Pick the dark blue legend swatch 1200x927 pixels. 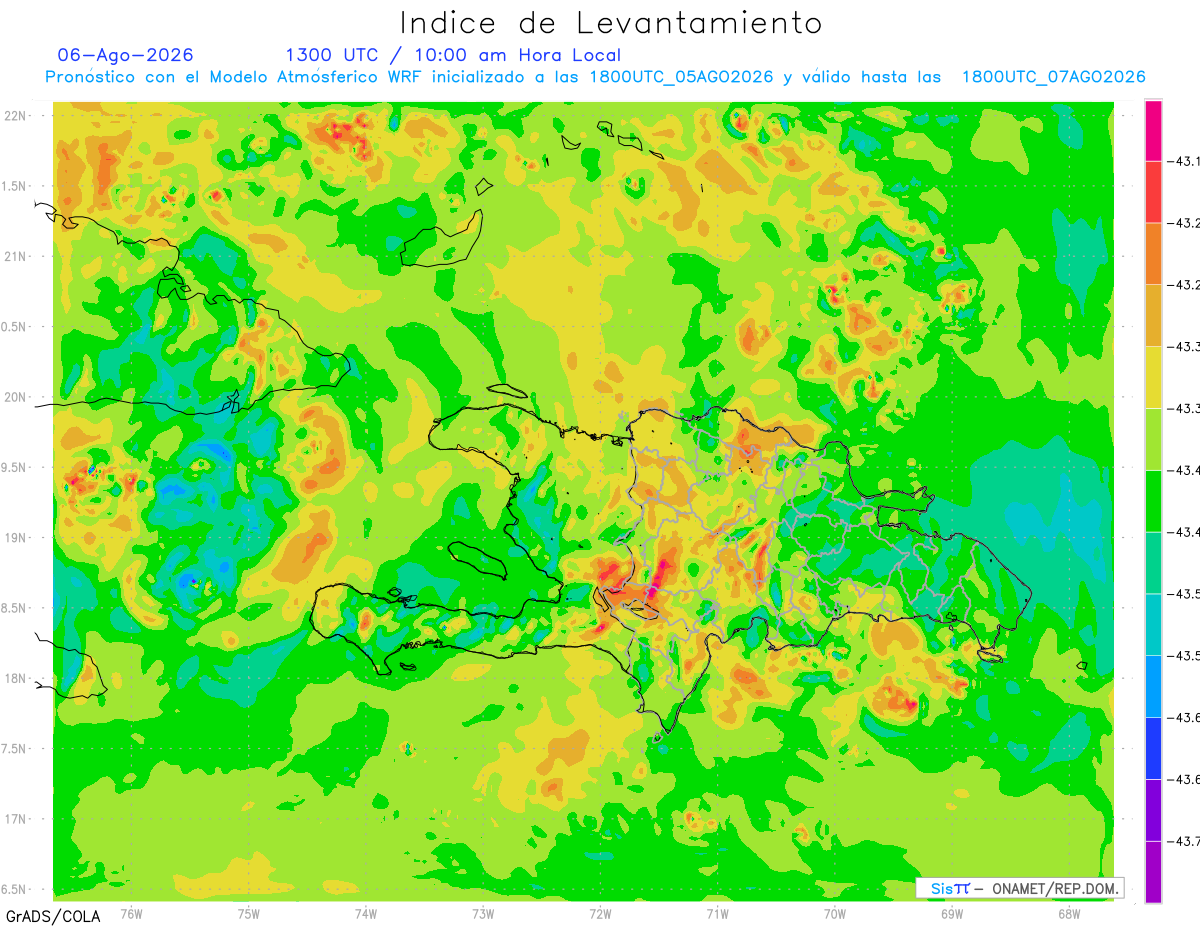point(1153,749)
